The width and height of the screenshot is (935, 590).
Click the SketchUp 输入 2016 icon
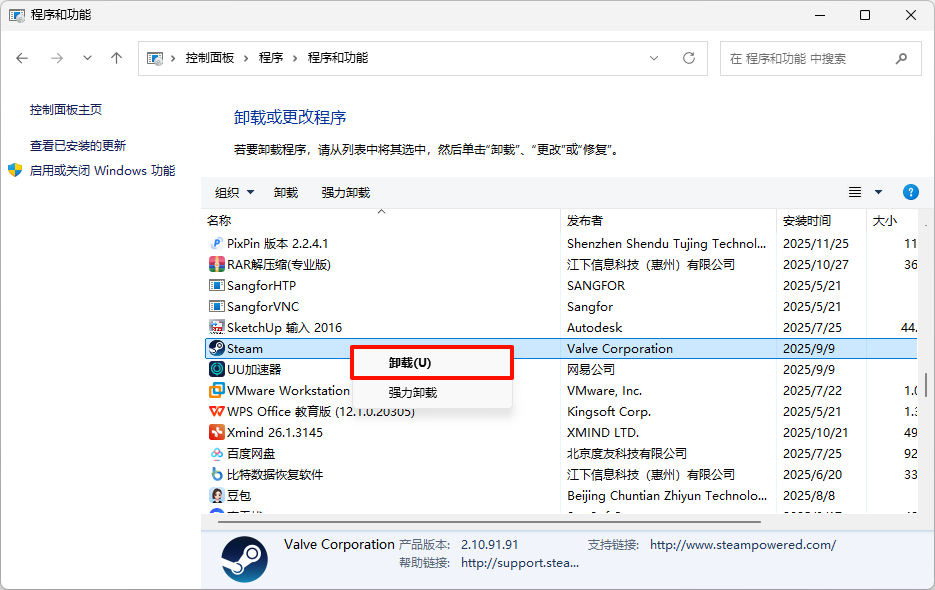pyautogui.click(x=216, y=327)
